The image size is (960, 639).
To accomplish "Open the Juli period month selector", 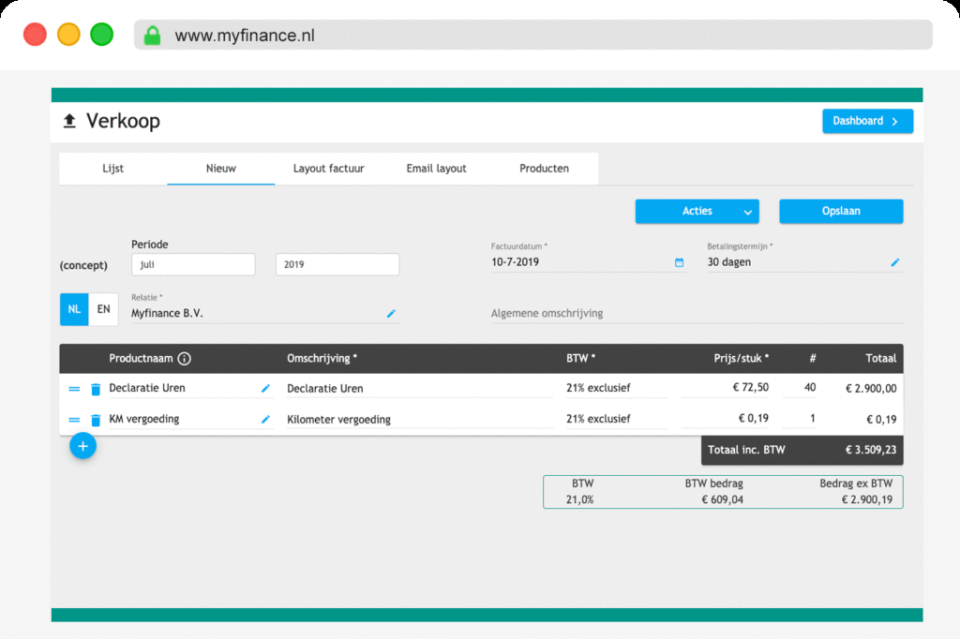I will click(x=193, y=264).
